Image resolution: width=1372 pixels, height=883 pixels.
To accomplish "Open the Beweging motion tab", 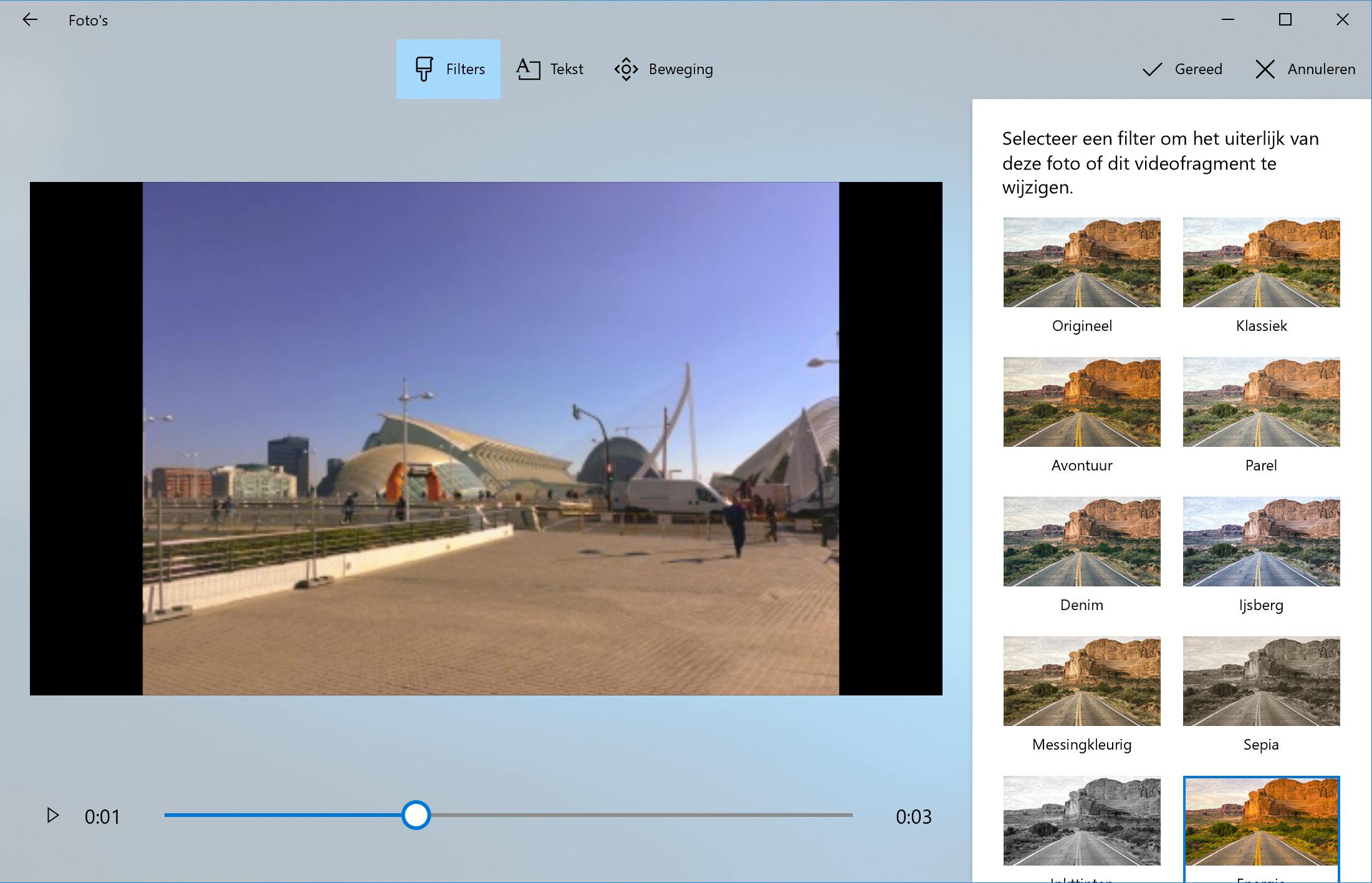I will tap(663, 69).
